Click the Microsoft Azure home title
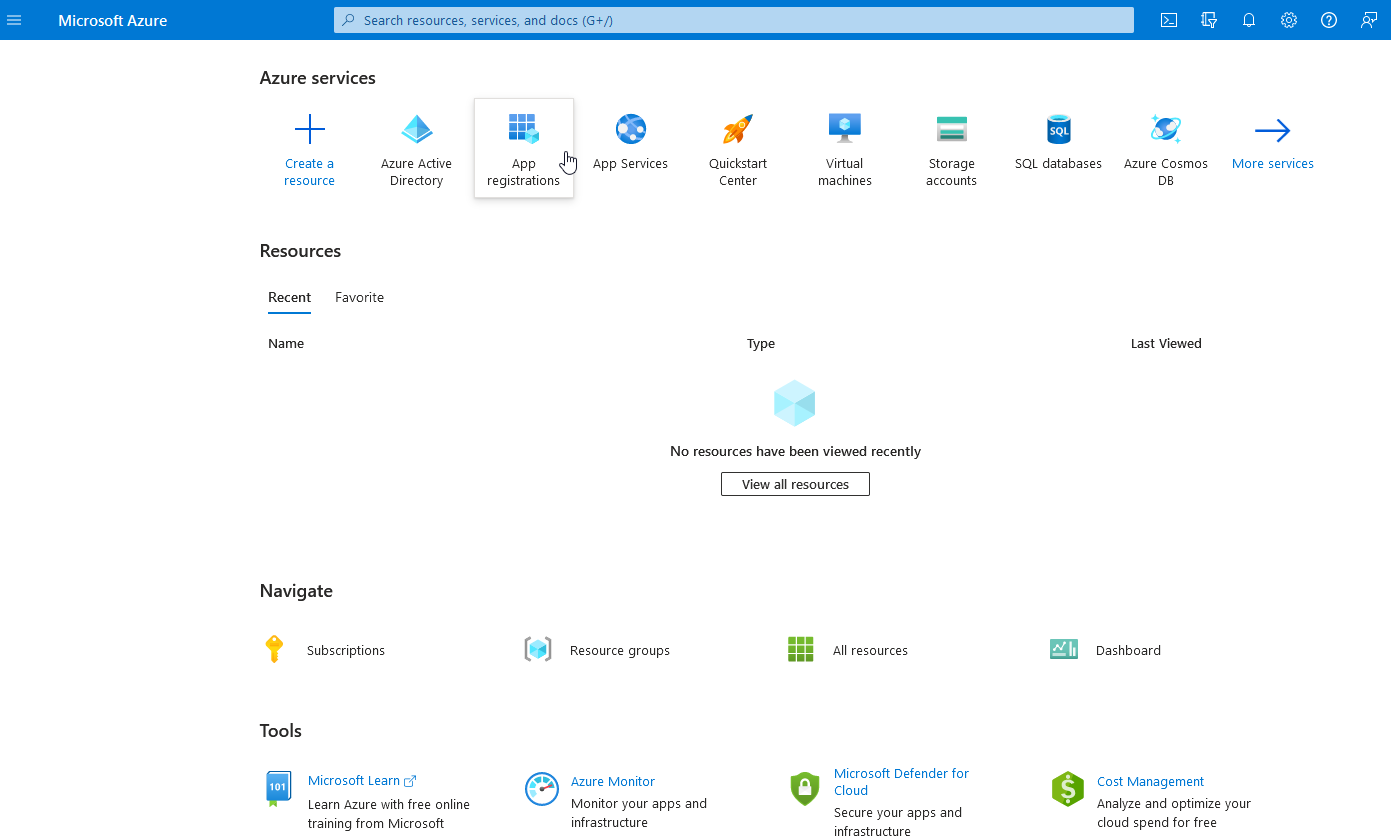The image size is (1391, 838). coord(113,20)
